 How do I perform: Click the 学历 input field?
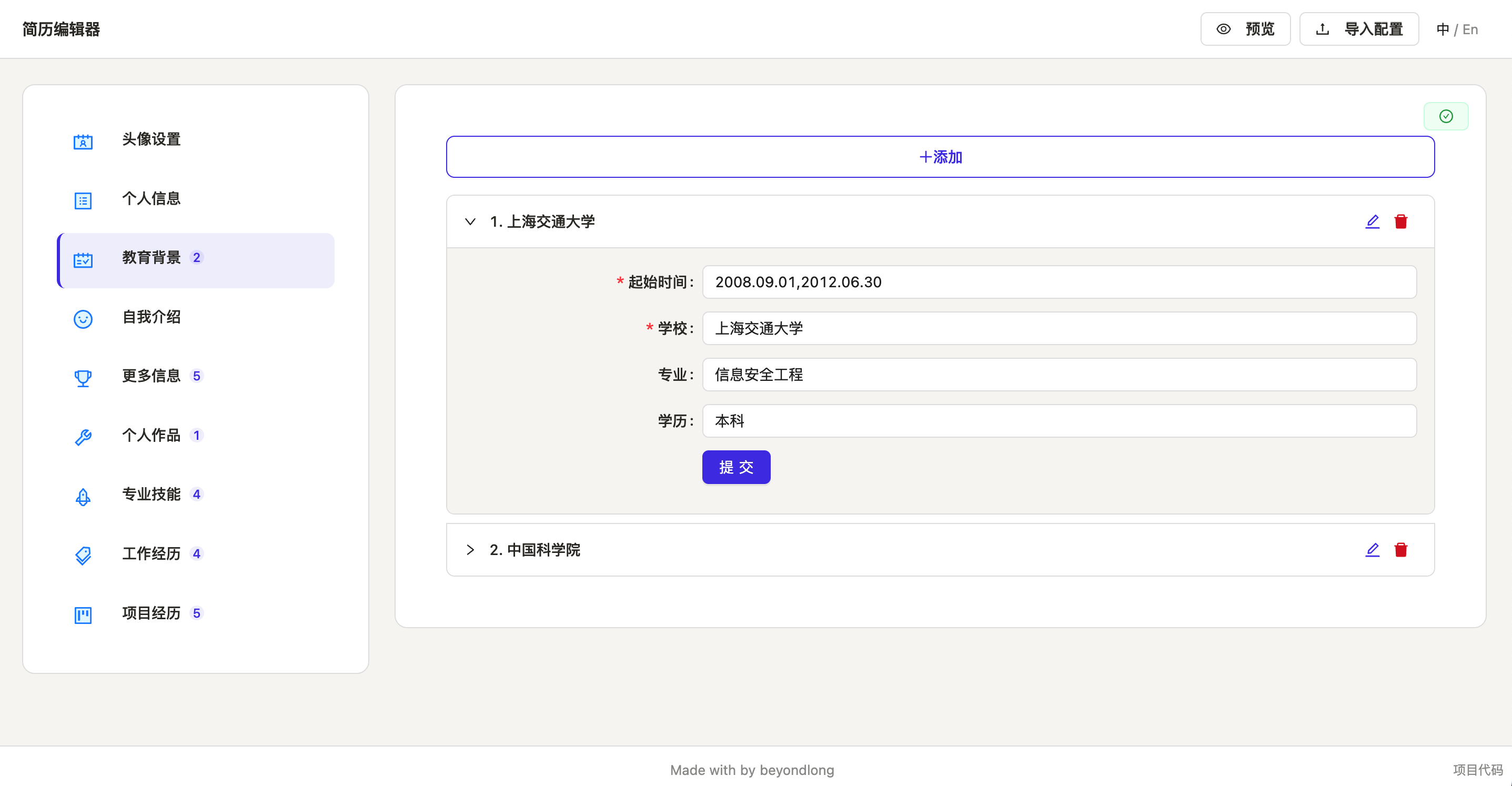click(x=1060, y=421)
